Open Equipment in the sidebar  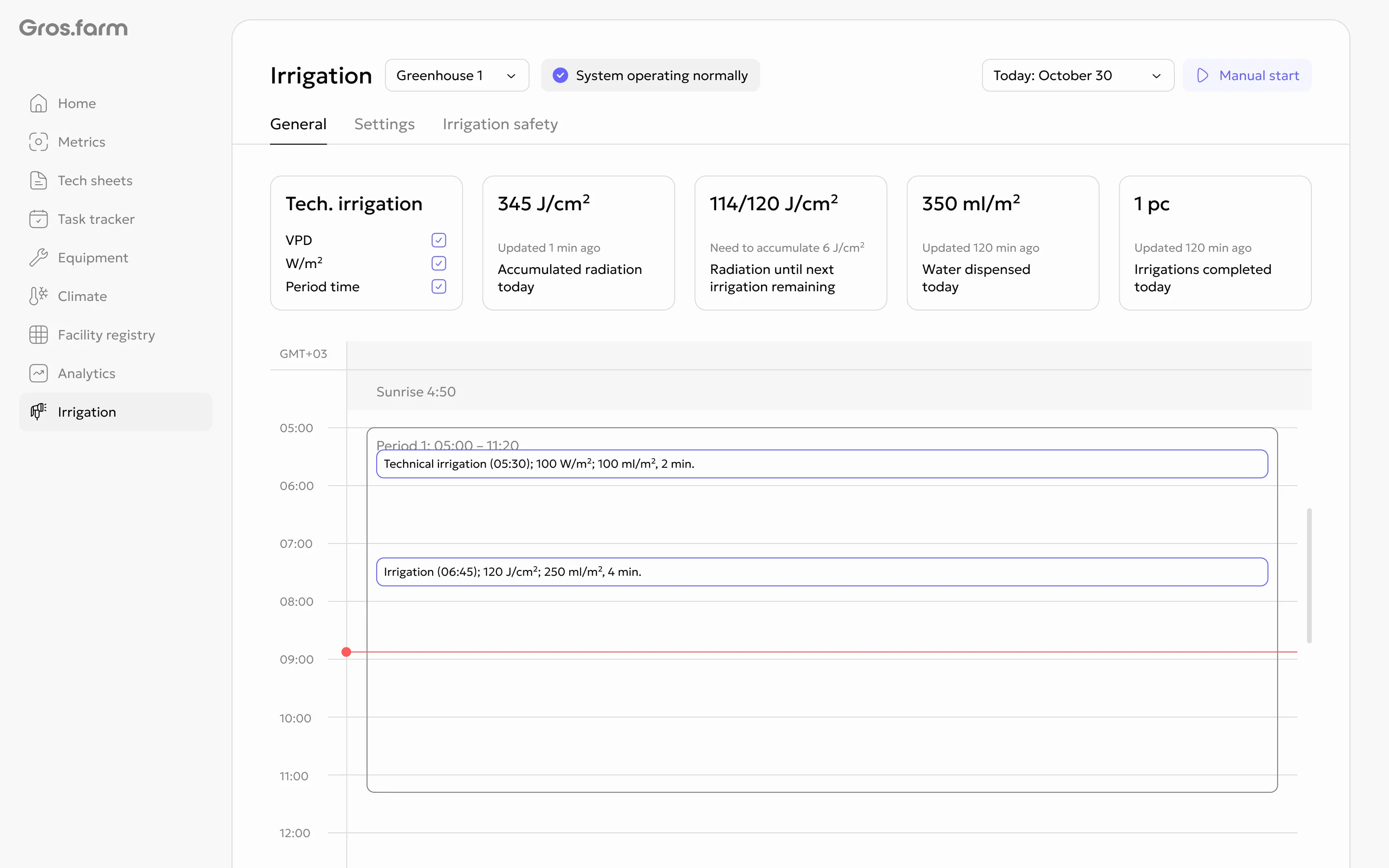[x=115, y=258]
